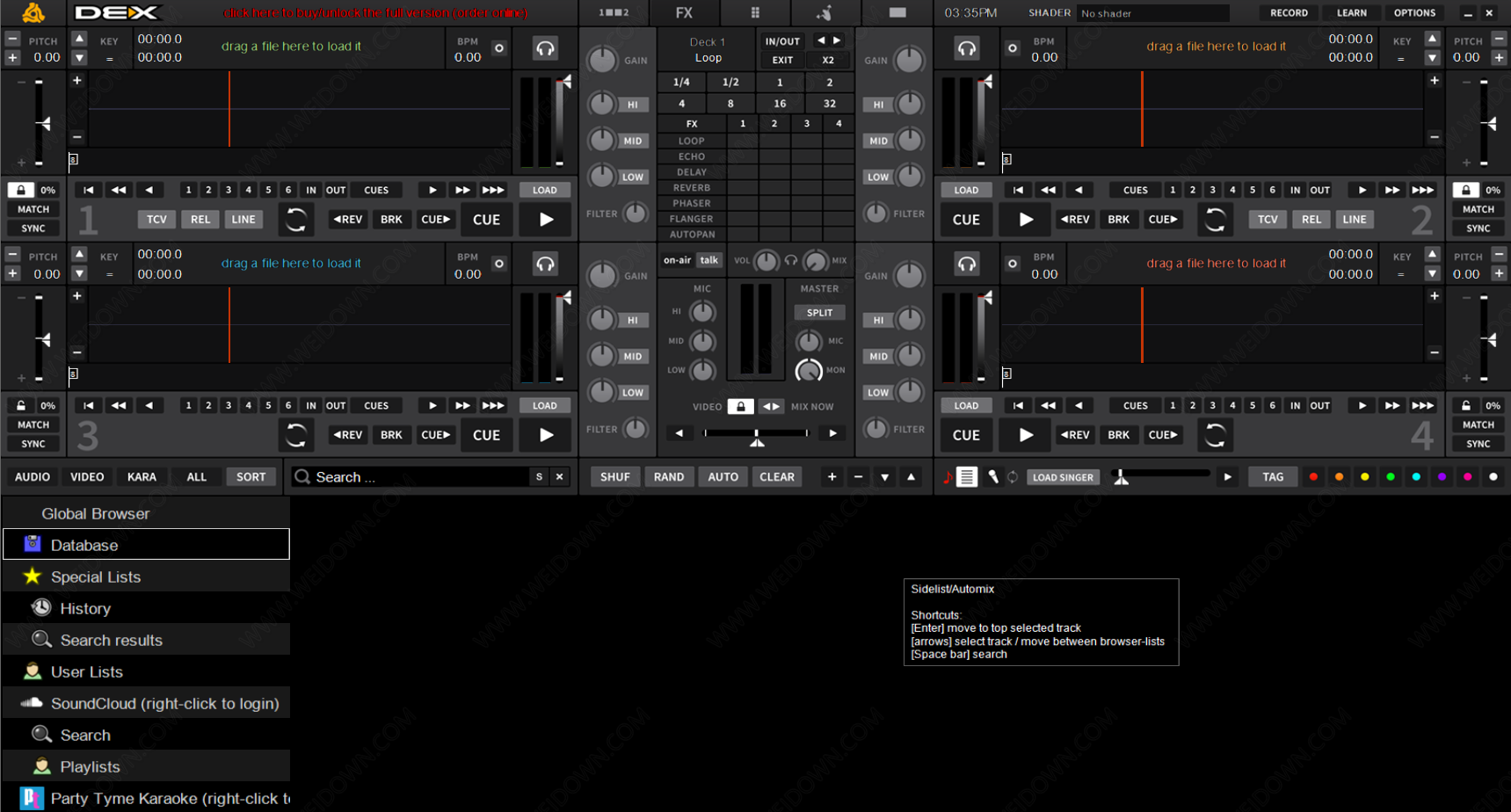Raise the Deck 2 key with up arrow
This screenshot has height=812, width=1511.
[1432, 39]
